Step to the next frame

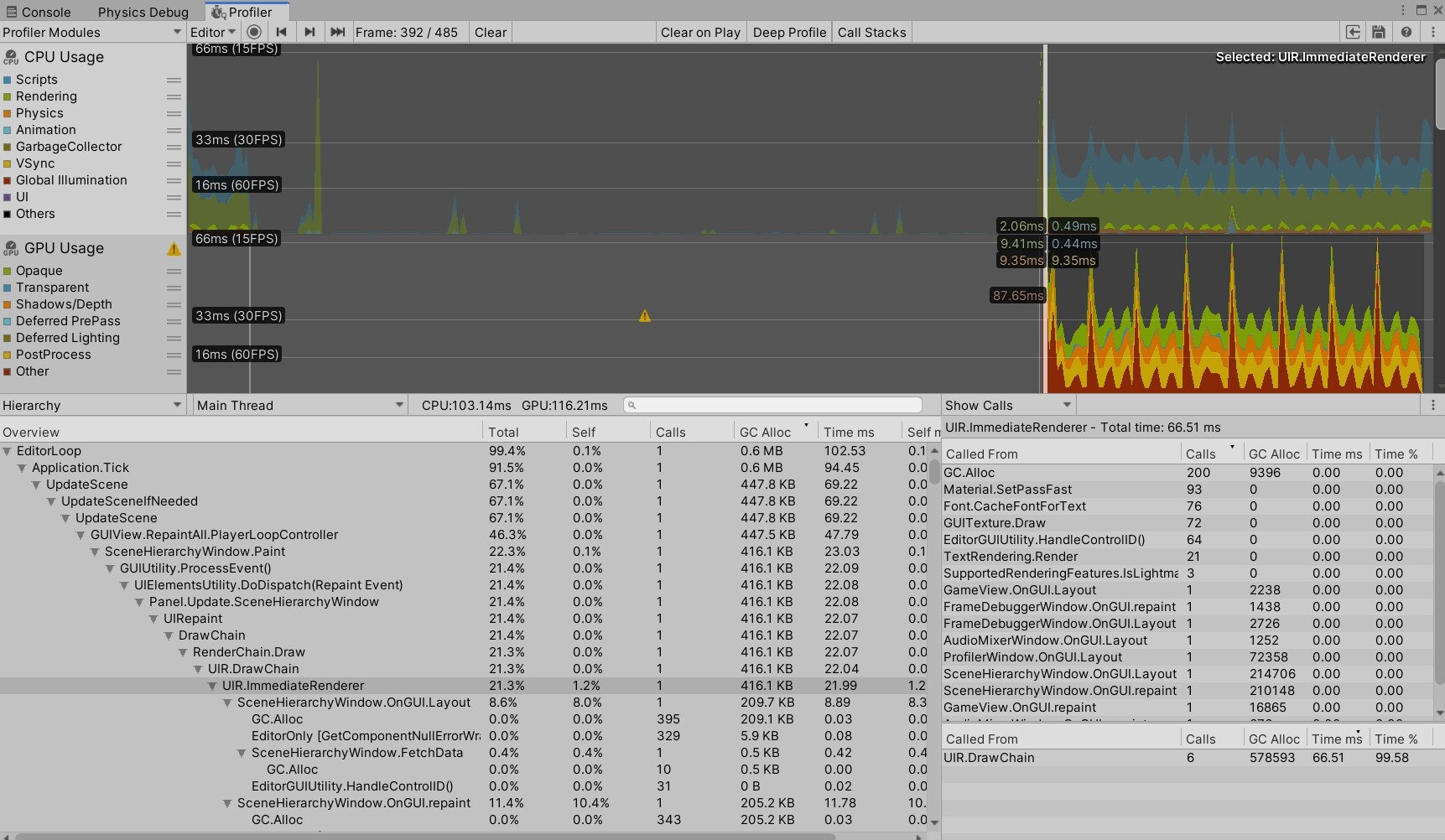[x=309, y=32]
